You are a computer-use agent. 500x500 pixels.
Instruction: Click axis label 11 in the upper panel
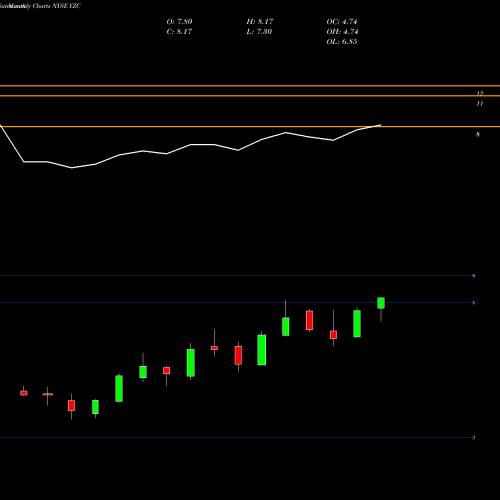coord(480,104)
